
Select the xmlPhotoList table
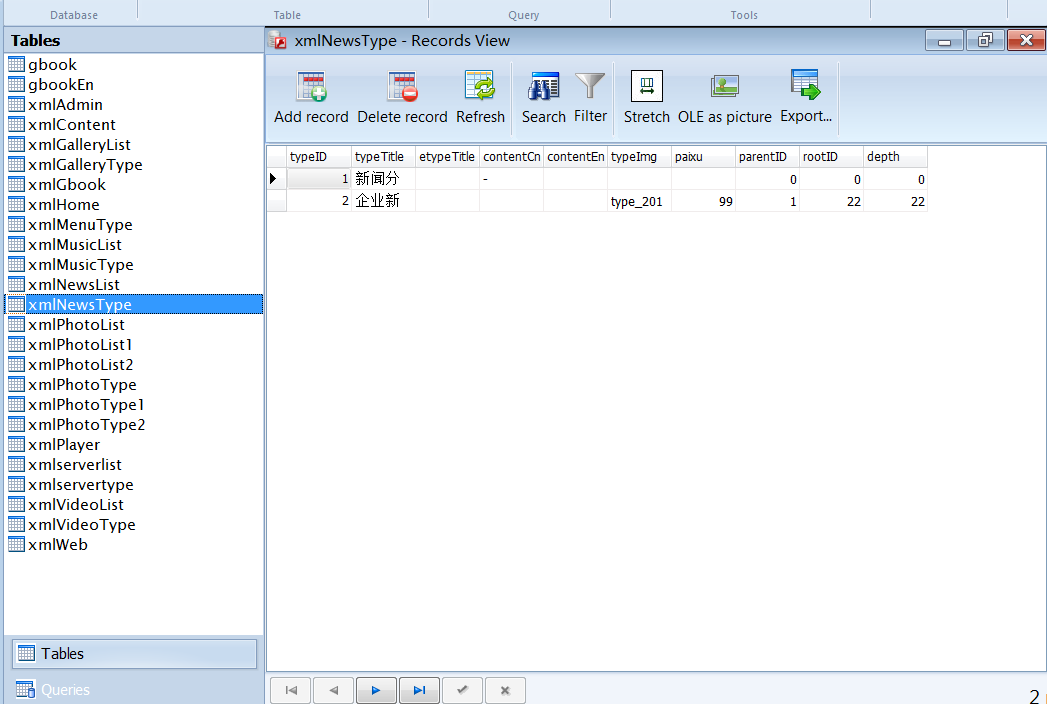click(x=76, y=325)
